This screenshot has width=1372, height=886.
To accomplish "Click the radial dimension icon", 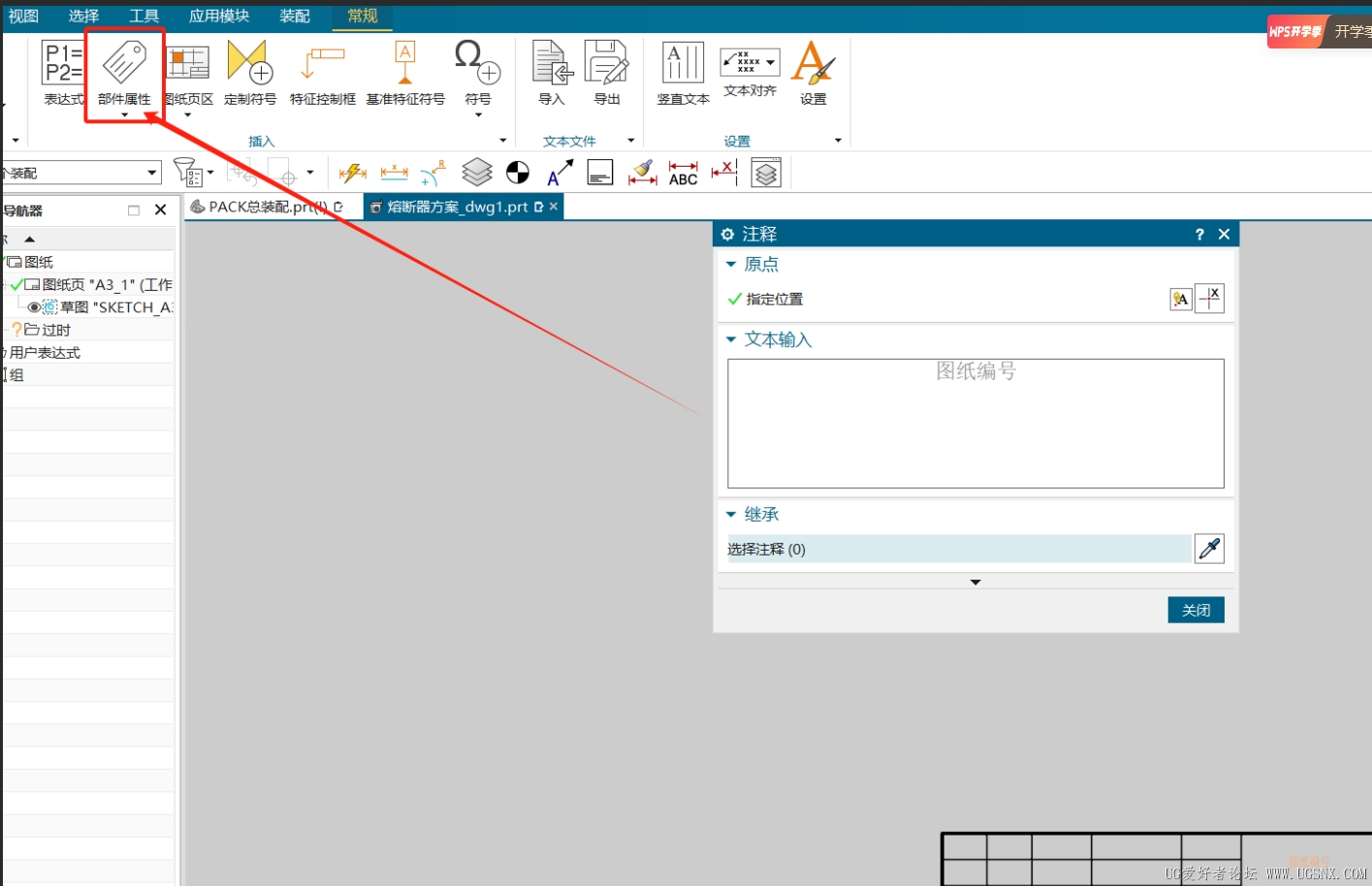I will (433, 173).
